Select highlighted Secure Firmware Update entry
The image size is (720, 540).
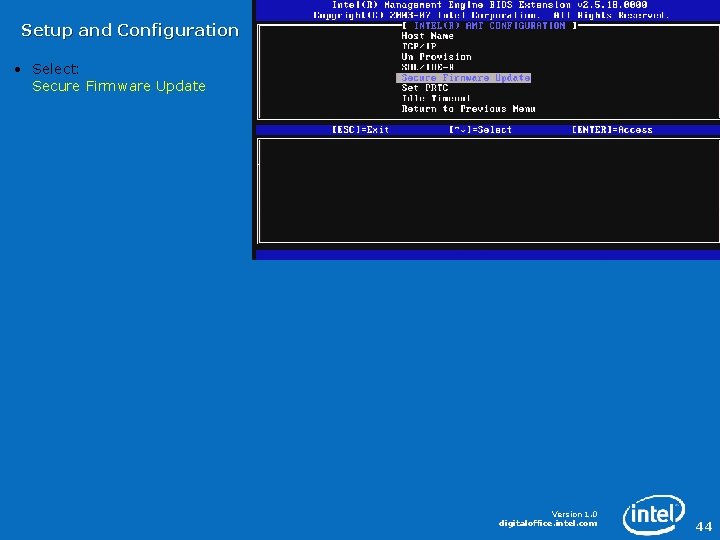pos(463,78)
